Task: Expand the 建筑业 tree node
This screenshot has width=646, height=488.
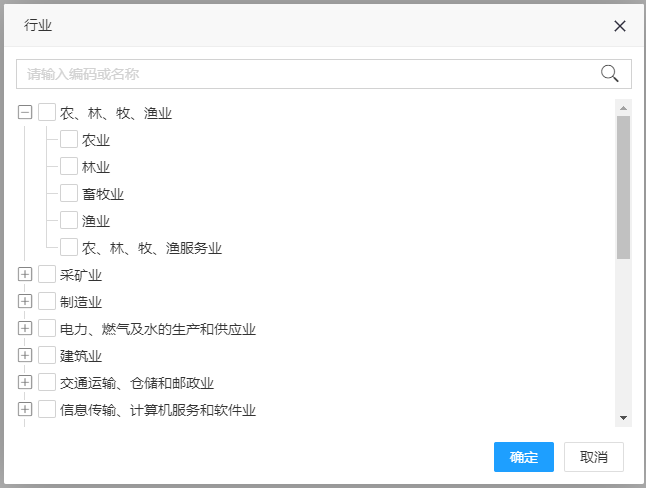Action: point(25,355)
